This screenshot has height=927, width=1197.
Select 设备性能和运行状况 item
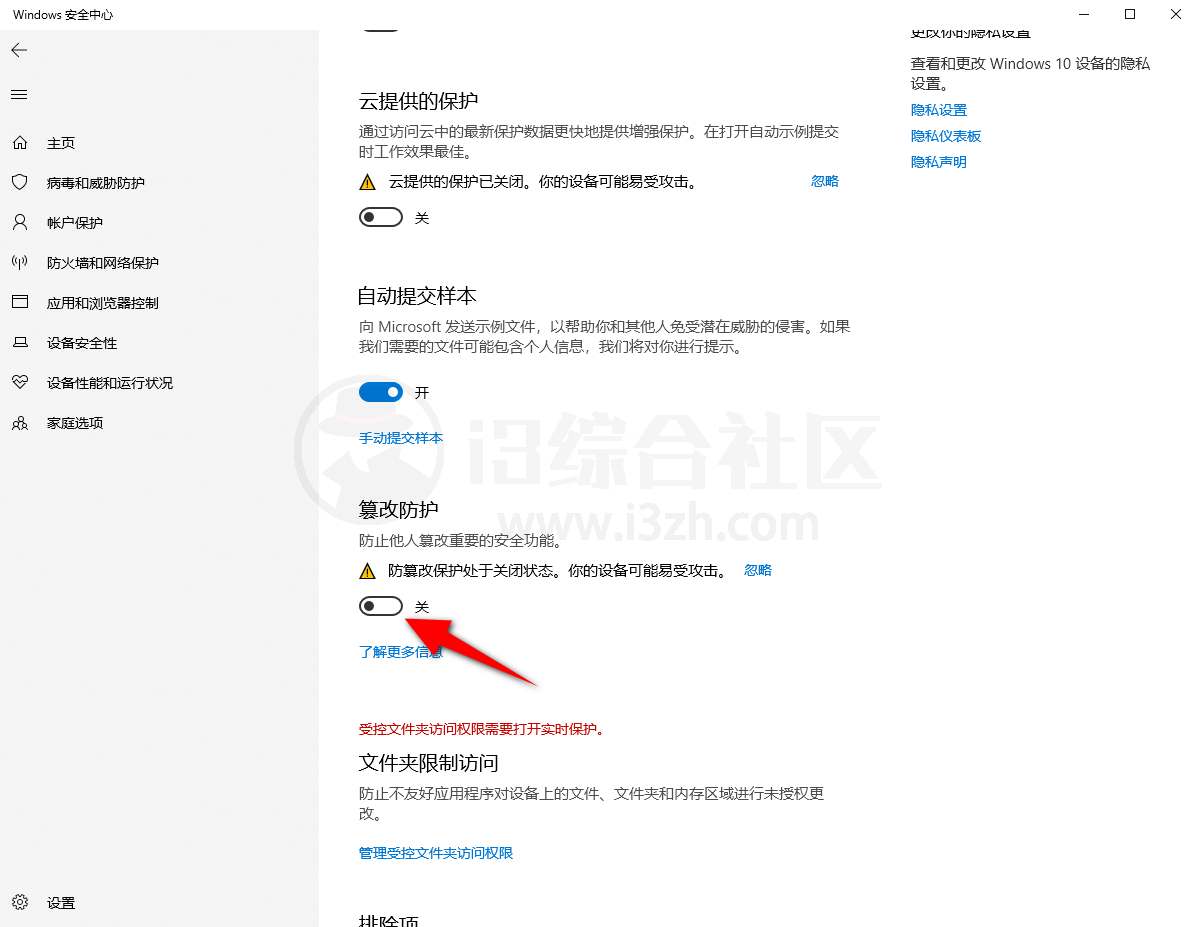(110, 383)
